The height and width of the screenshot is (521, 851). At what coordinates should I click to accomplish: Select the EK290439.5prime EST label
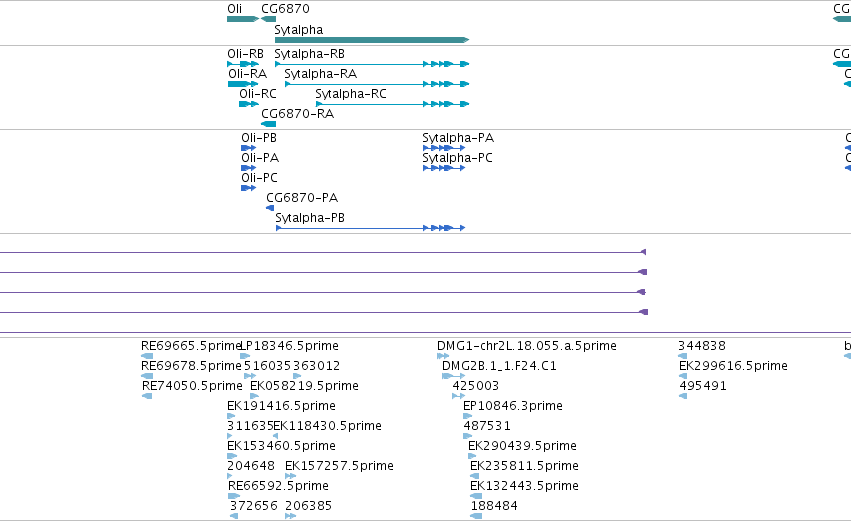coord(523,447)
